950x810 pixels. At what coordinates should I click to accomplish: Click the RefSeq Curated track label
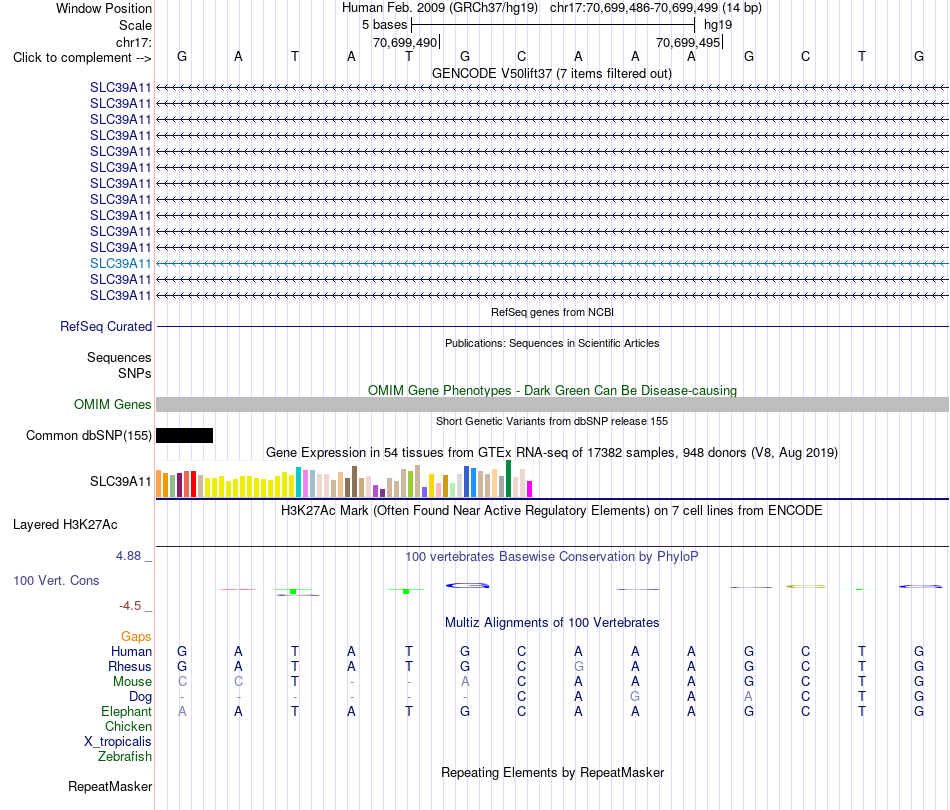[x=106, y=327]
